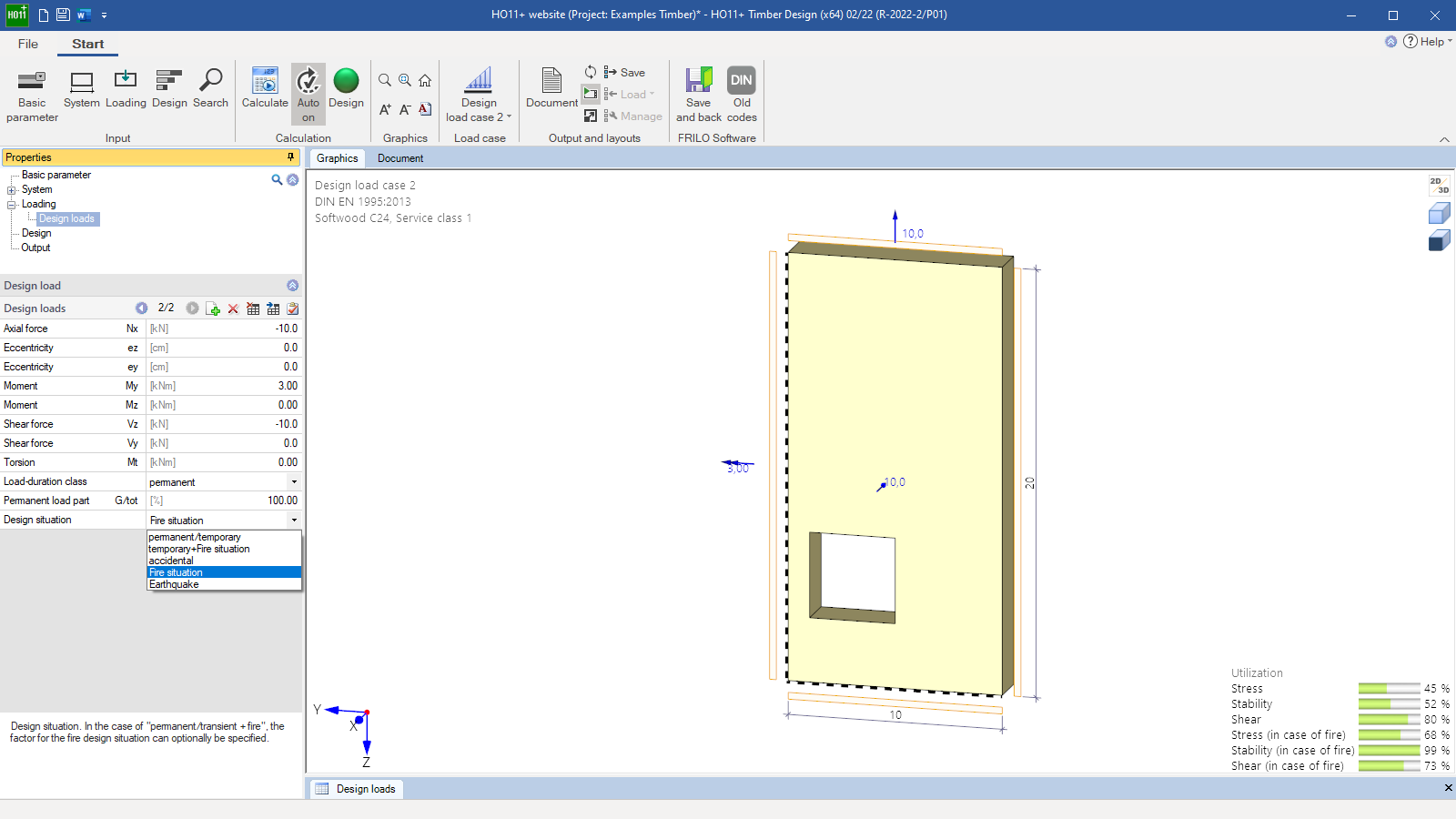Open the Document output button
Image resolution: width=1456 pixels, height=819 pixels.
click(551, 89)
